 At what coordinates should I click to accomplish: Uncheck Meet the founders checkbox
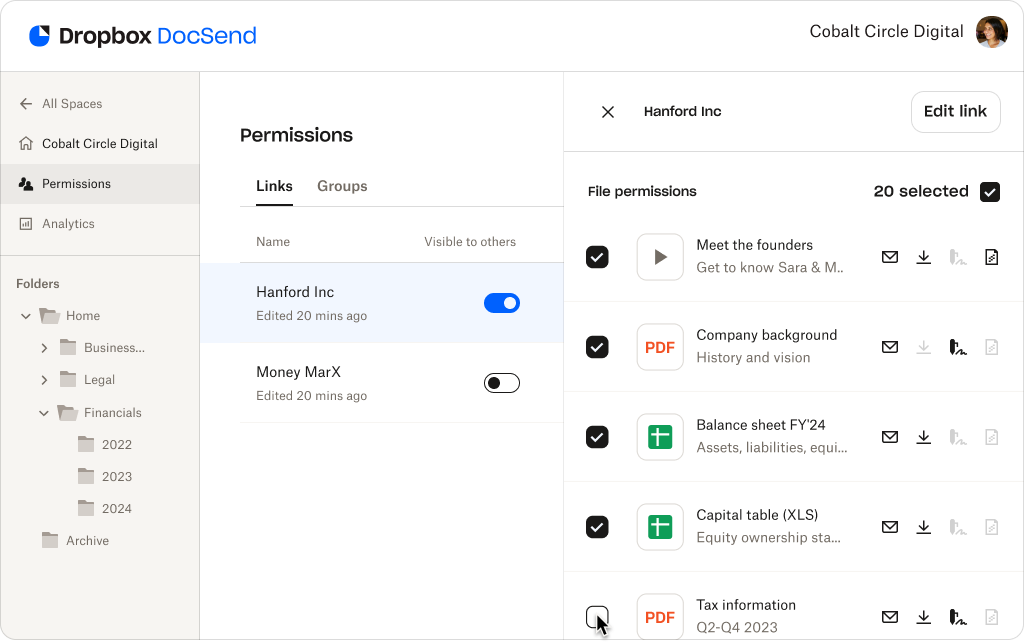click(597, 257)
